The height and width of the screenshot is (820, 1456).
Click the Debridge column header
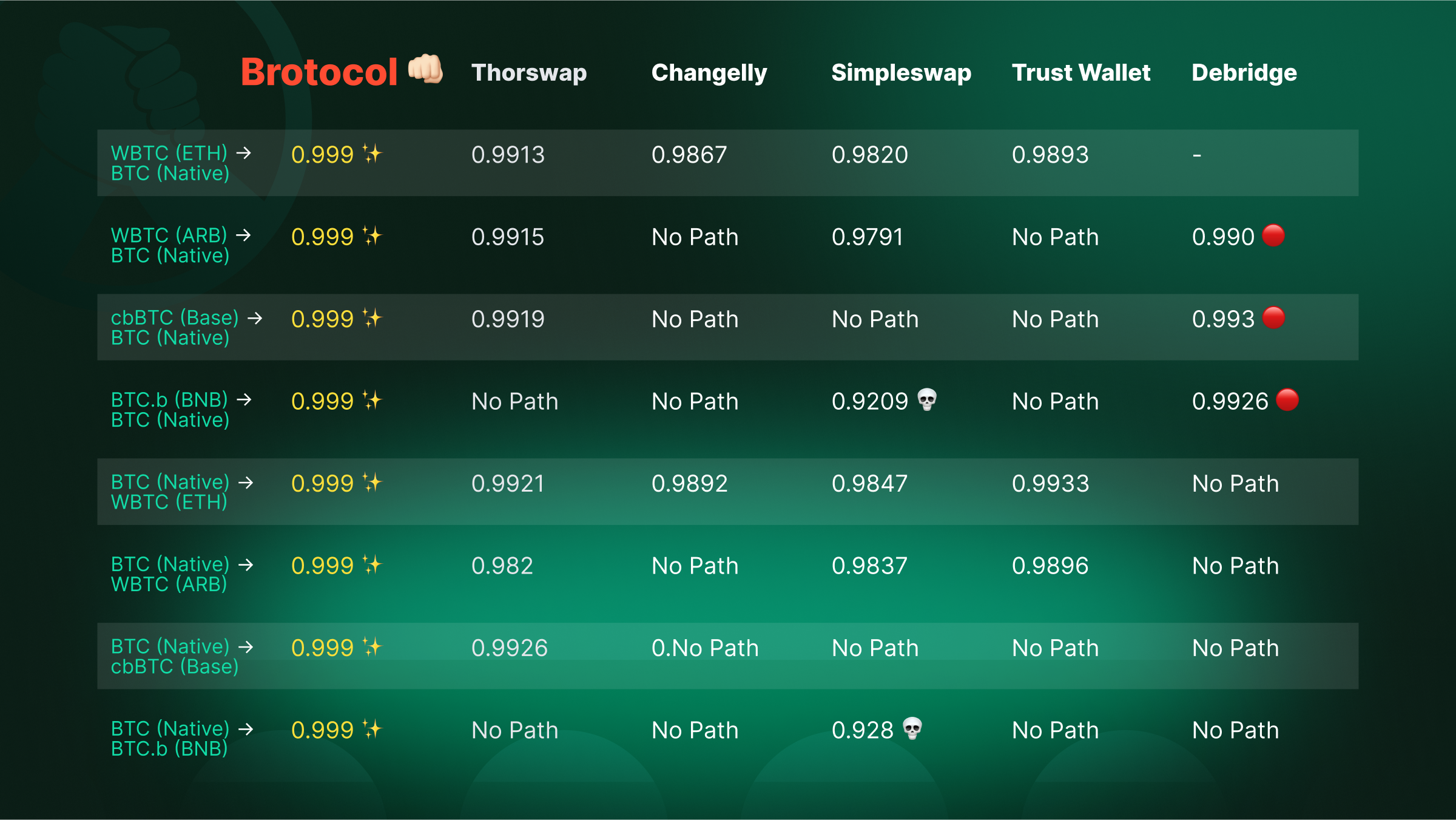1244,73
